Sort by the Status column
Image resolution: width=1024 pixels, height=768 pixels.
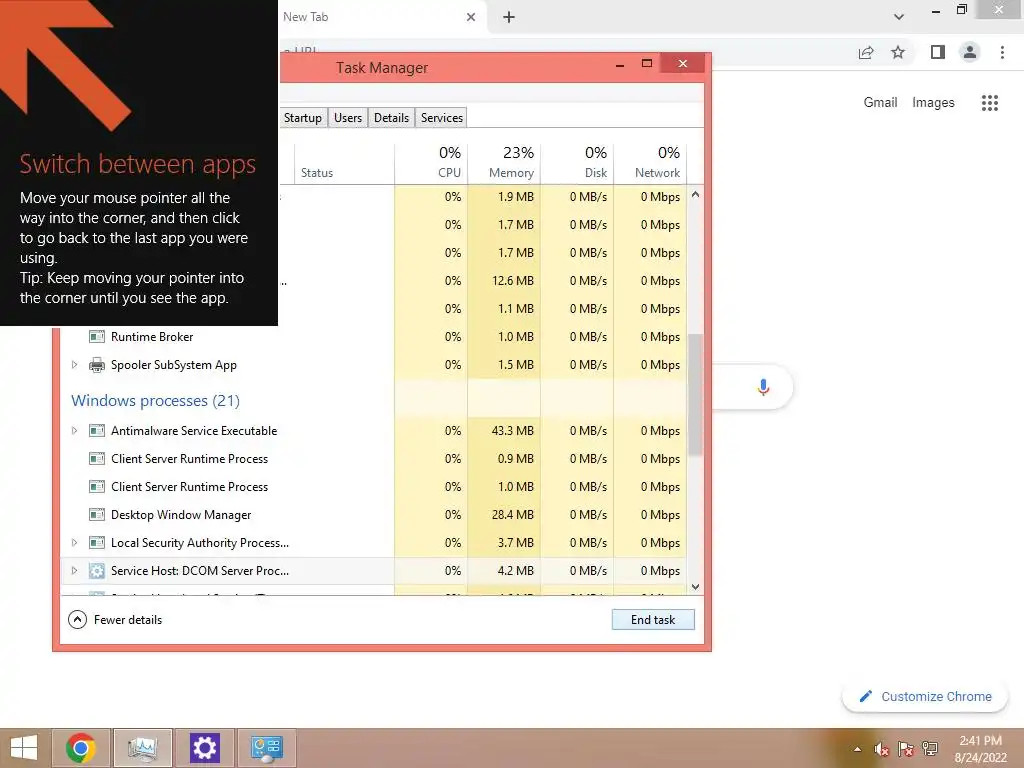344,164
